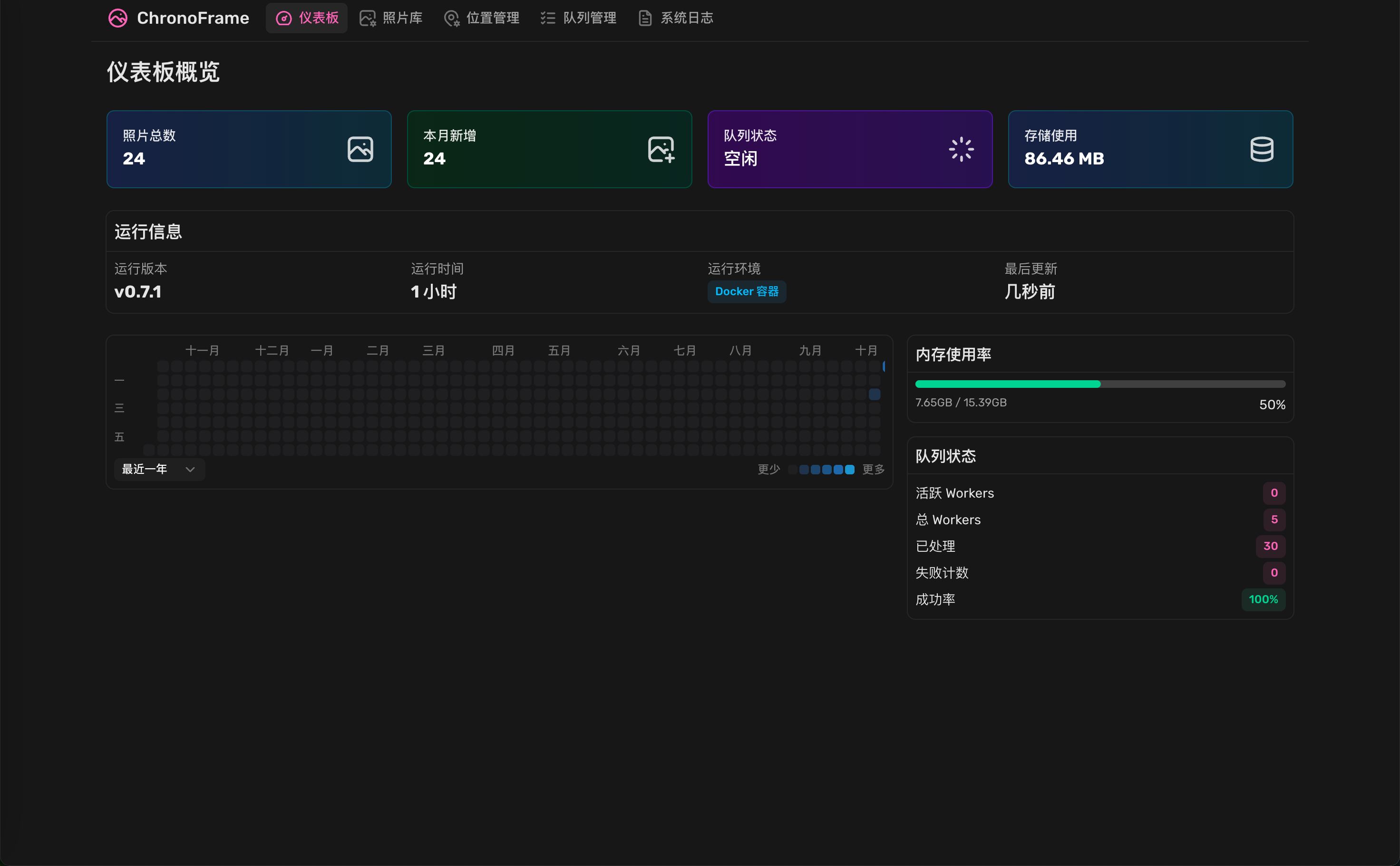Click the Docker 容器 environment badge
Viewport: 1400px width, 866px height.
746,291
